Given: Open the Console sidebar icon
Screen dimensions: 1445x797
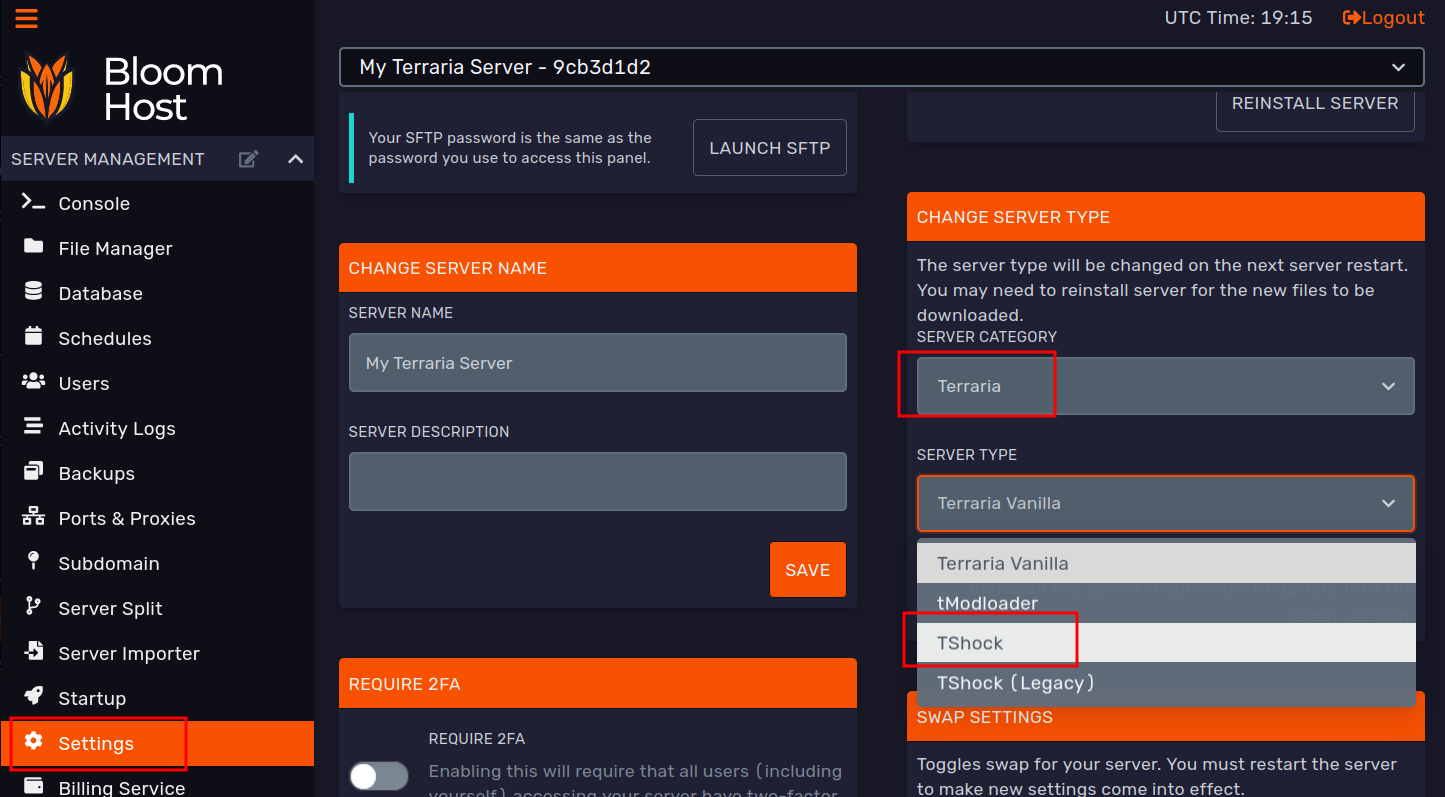Looking at the screenshot, I should pyautogui.click(x=34, y=203).
